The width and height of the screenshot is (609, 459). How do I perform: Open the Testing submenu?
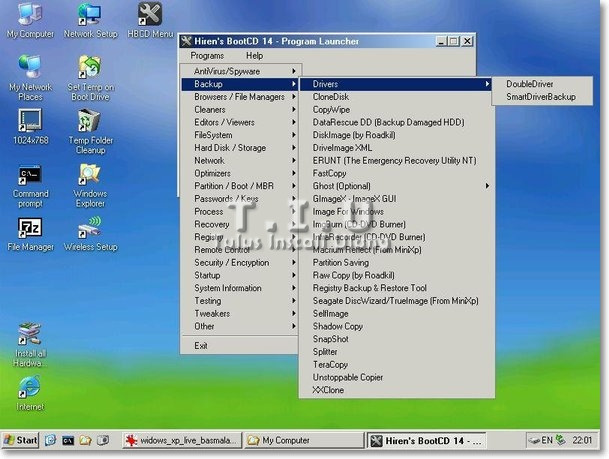240,301
